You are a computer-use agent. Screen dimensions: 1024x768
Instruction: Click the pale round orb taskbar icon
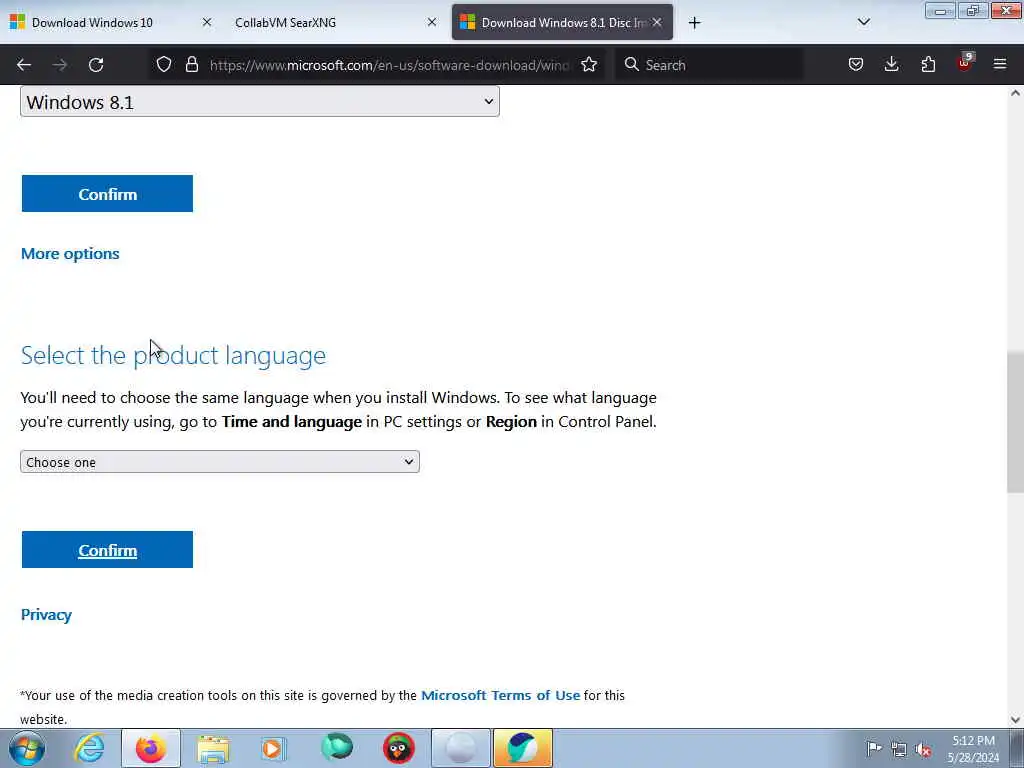click(460, 748)
